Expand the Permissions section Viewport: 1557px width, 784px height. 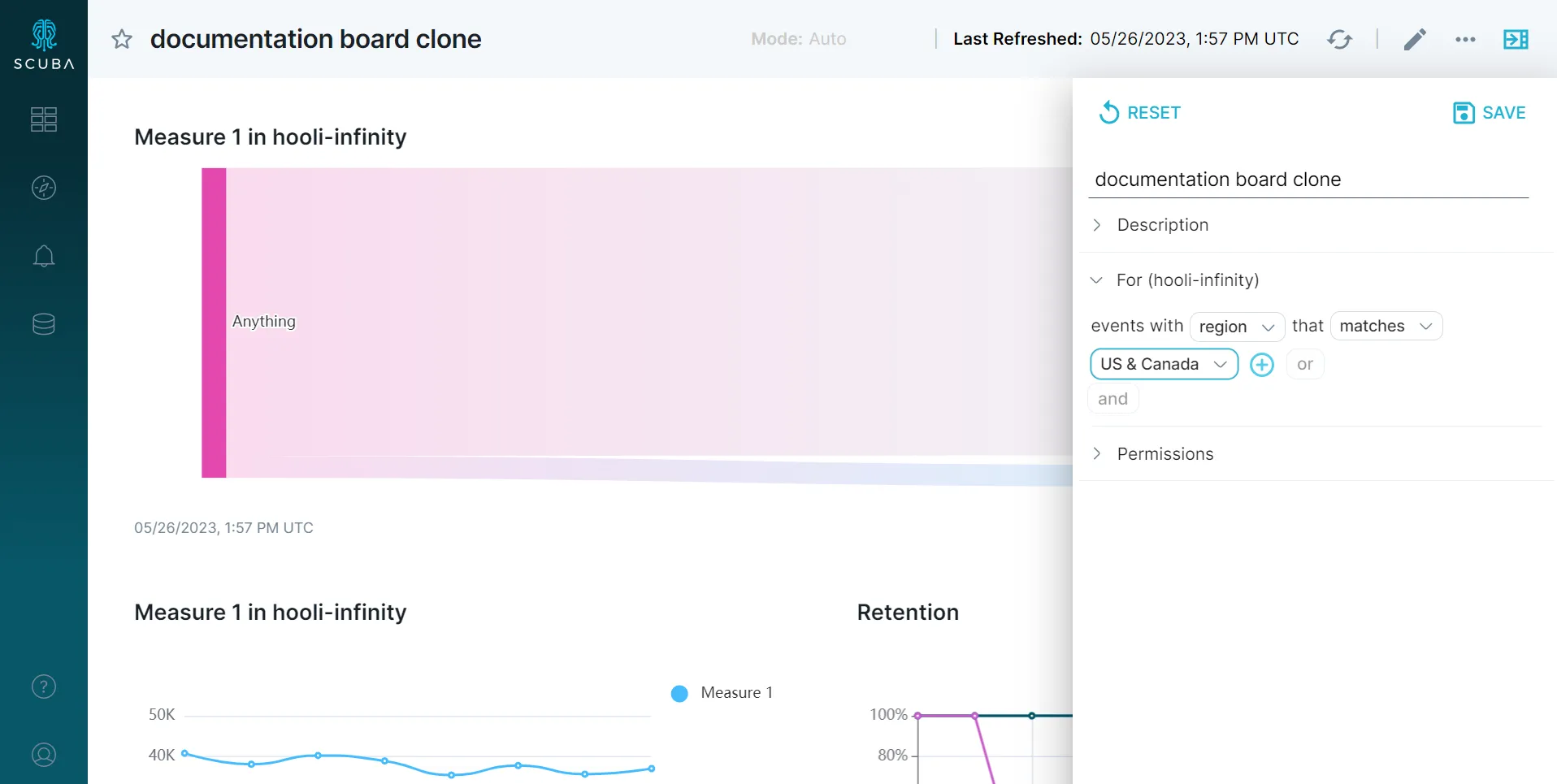click(x=1164, y=454)
